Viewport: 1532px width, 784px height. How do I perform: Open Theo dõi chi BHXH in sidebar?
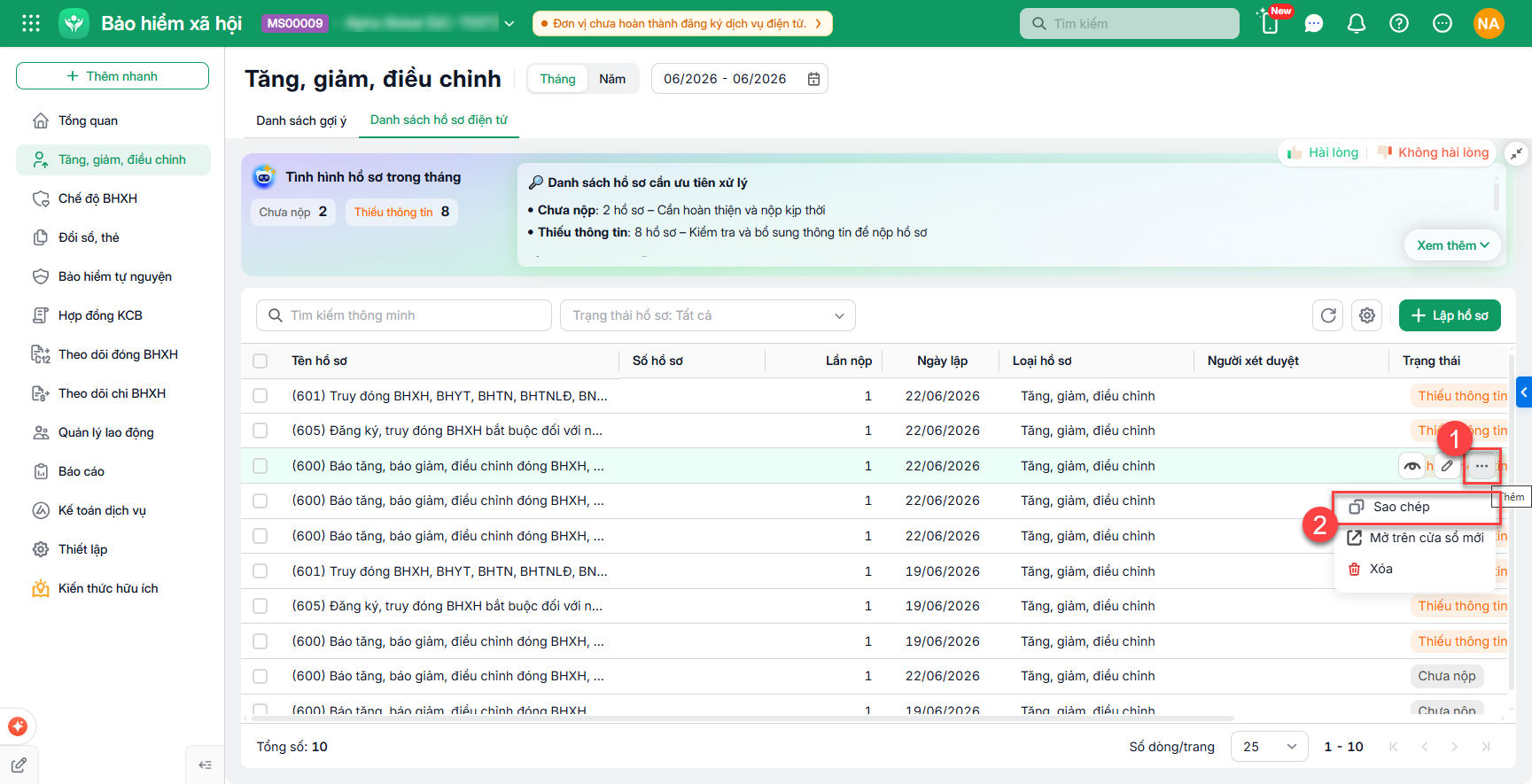(113, 393)
